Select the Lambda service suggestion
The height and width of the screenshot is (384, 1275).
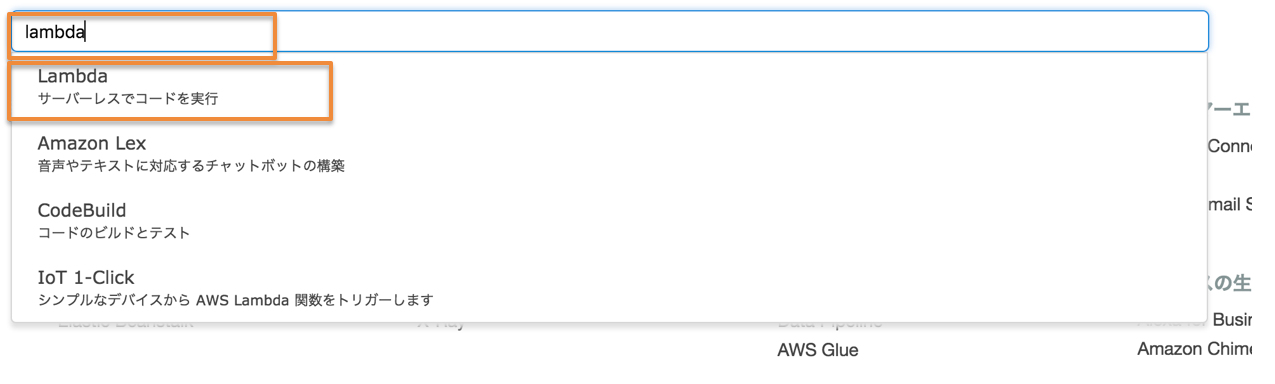pyautogui.click(x=609, y=87)
